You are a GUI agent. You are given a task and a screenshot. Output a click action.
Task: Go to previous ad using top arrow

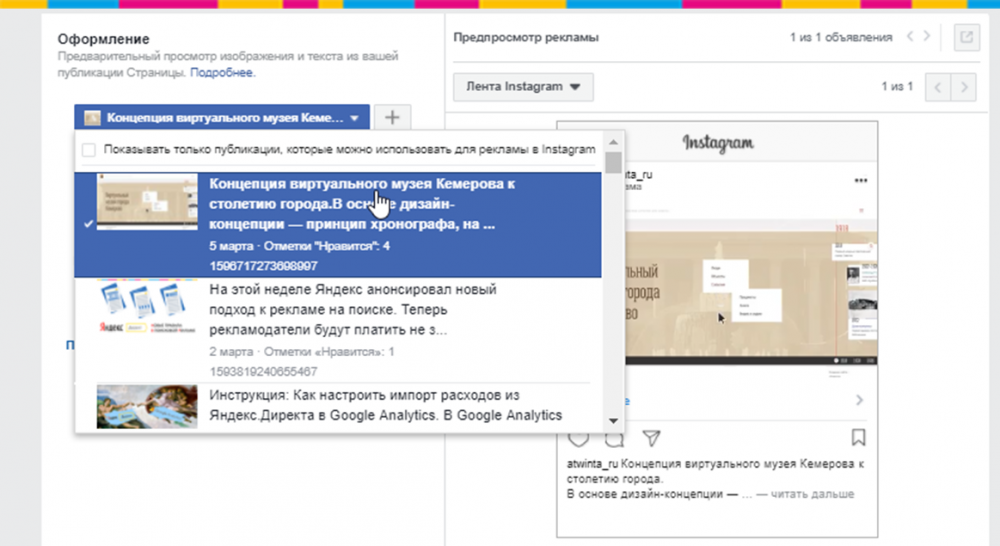click(910, 36)
